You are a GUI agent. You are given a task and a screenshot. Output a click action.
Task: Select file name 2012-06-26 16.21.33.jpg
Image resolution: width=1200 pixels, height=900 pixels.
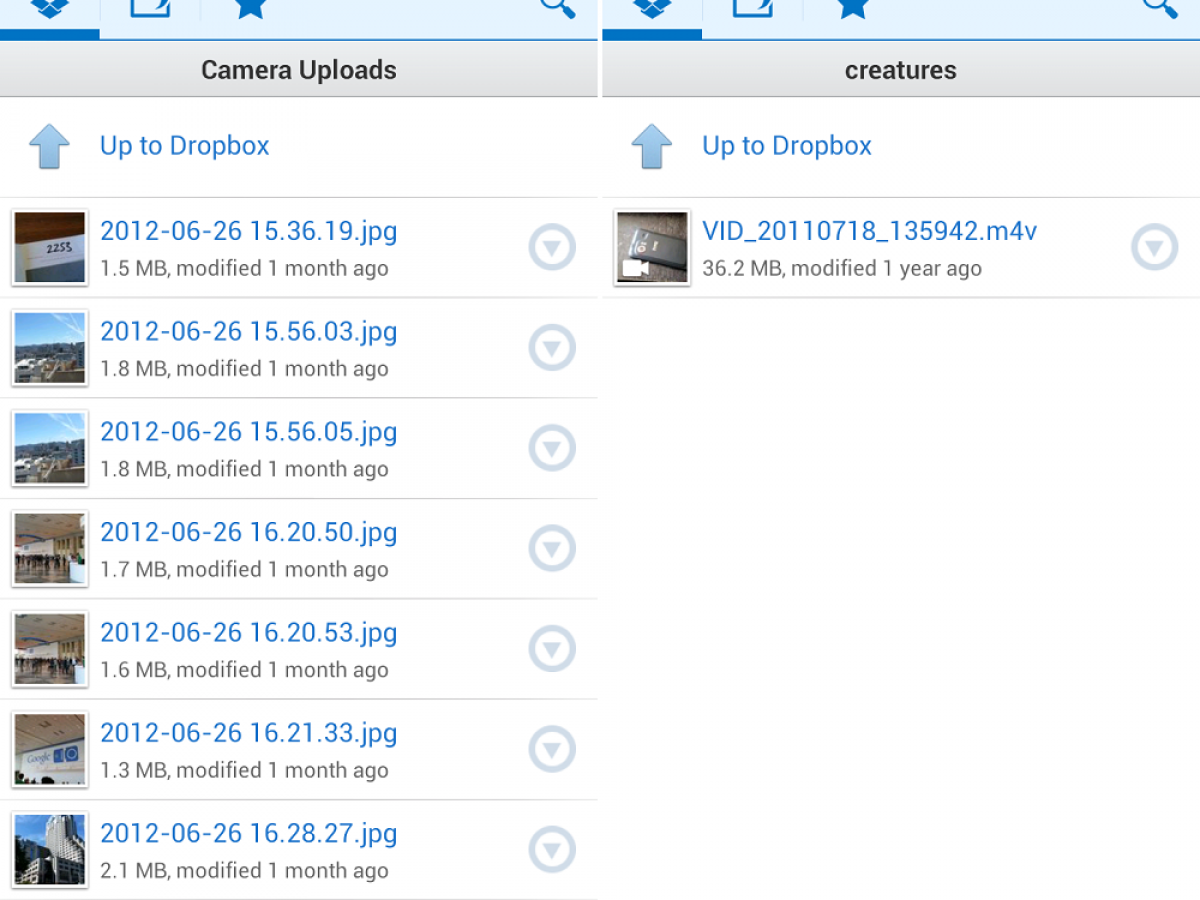(x=249, y=733)
